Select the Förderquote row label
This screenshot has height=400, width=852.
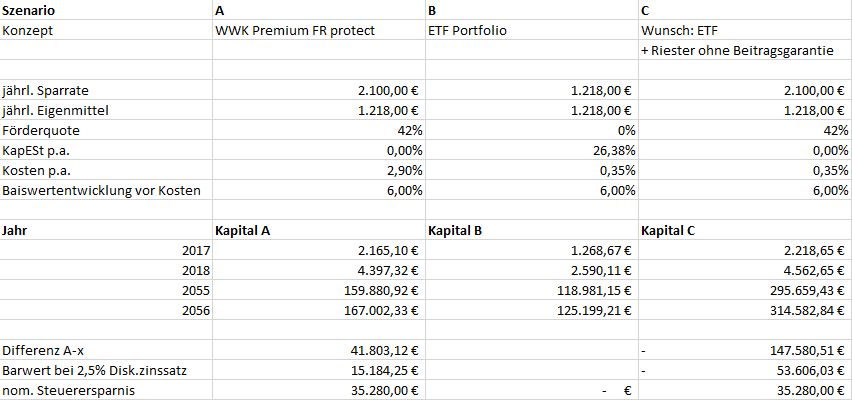click(41, 130)
